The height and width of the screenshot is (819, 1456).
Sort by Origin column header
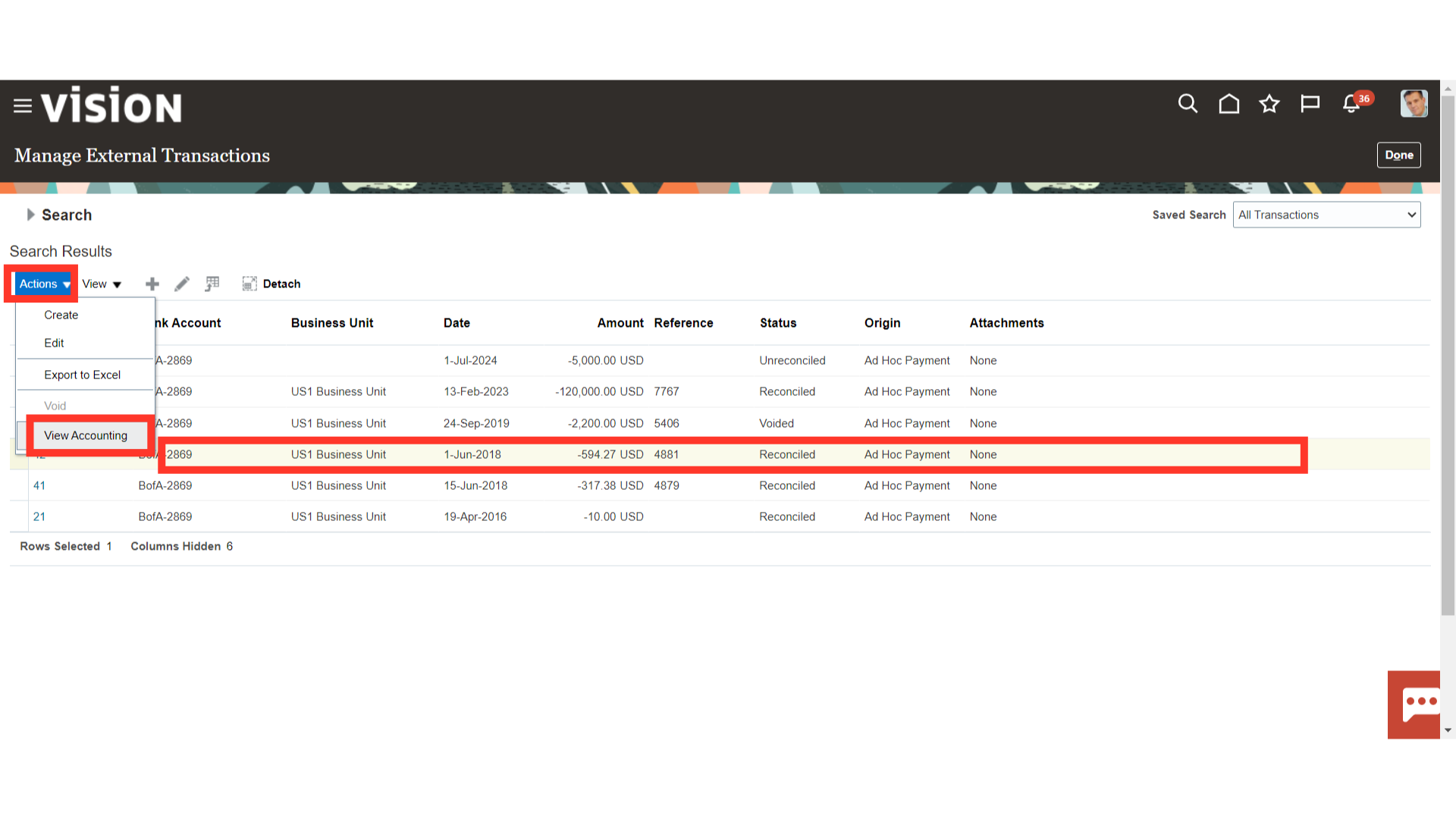[x=882, y=323]
